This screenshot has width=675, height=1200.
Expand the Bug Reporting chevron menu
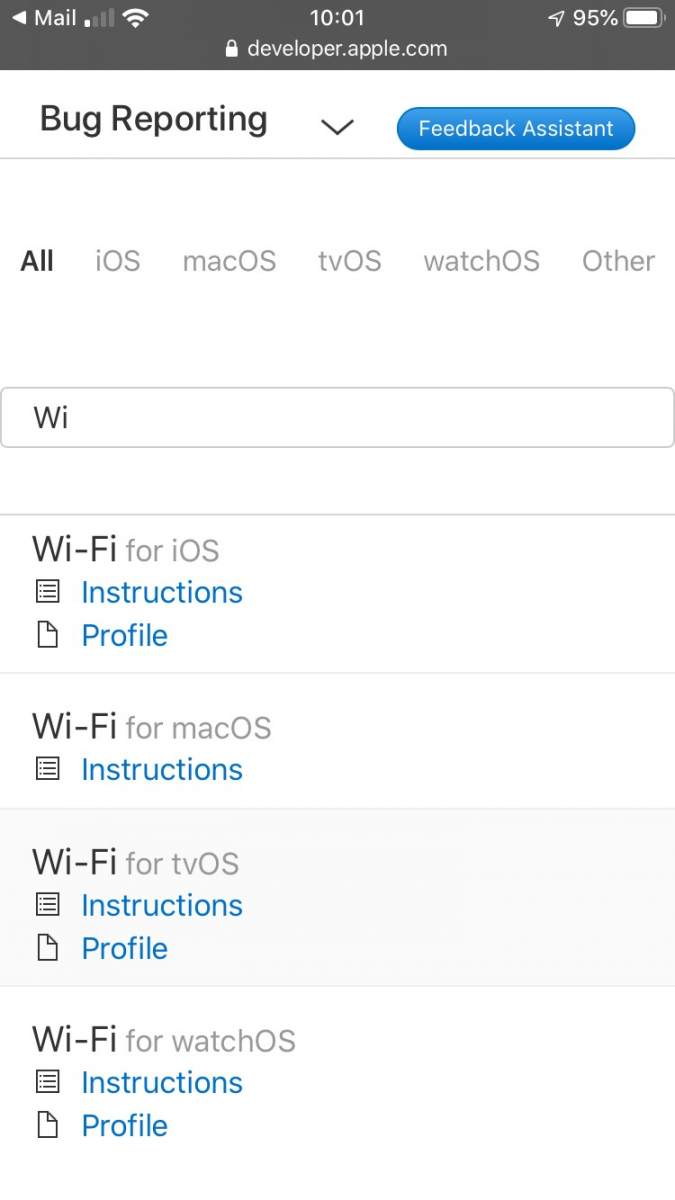coord(337,127)
